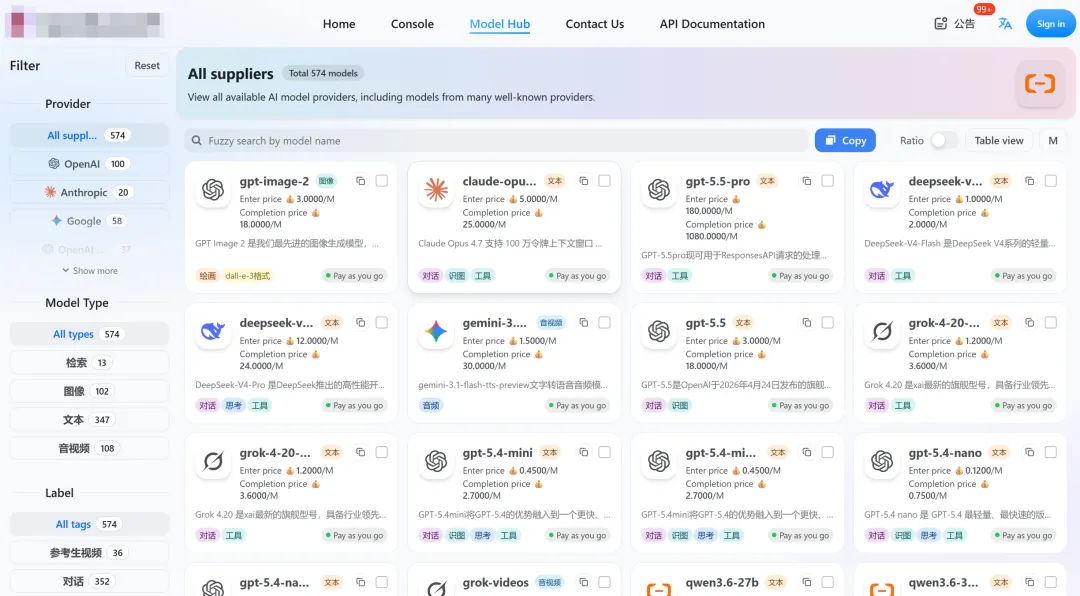This screenshot has width=1080, height=596.
Task: Check the grok-videos selection box
Action: 605,582
